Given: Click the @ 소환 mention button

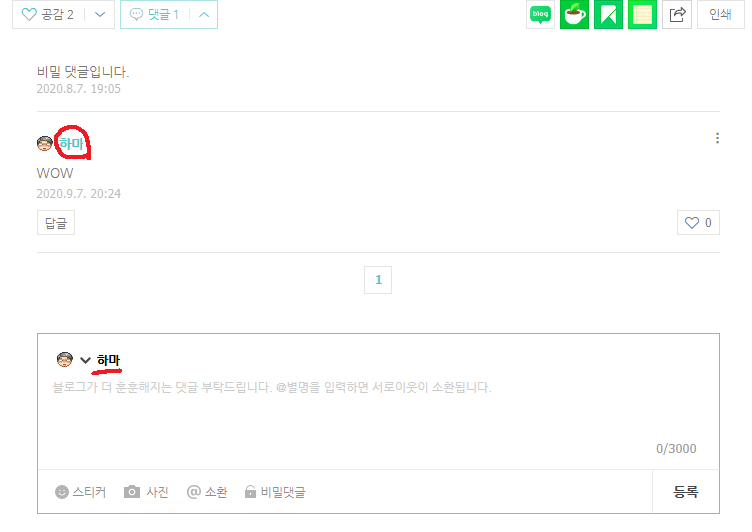Looking at the screenshot, I should tap(207, 492).
